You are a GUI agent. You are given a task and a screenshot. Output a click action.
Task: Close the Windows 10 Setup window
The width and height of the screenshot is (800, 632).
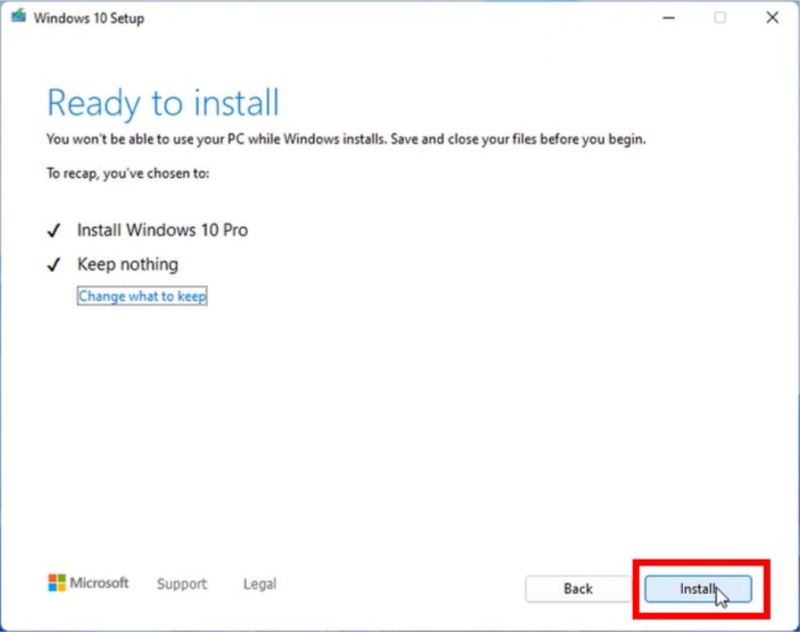click(772, 18)
